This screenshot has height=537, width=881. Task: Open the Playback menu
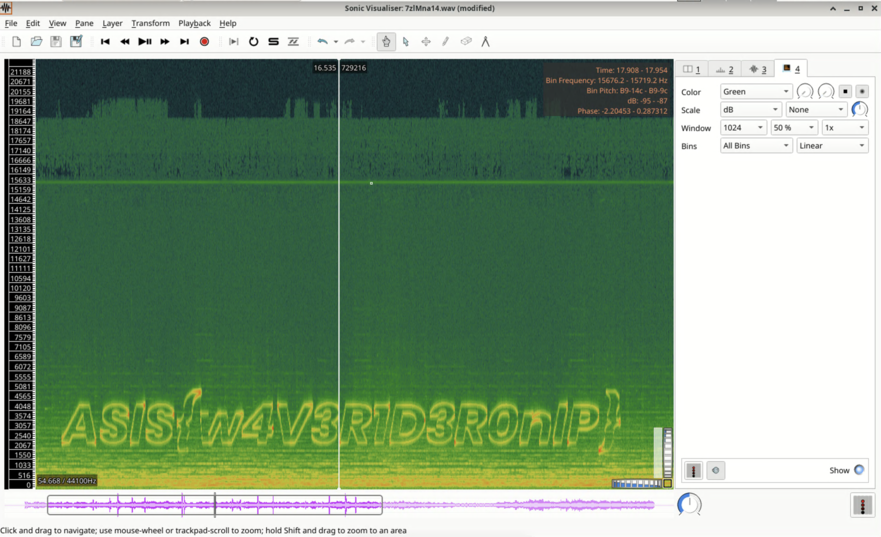[194, 23]
